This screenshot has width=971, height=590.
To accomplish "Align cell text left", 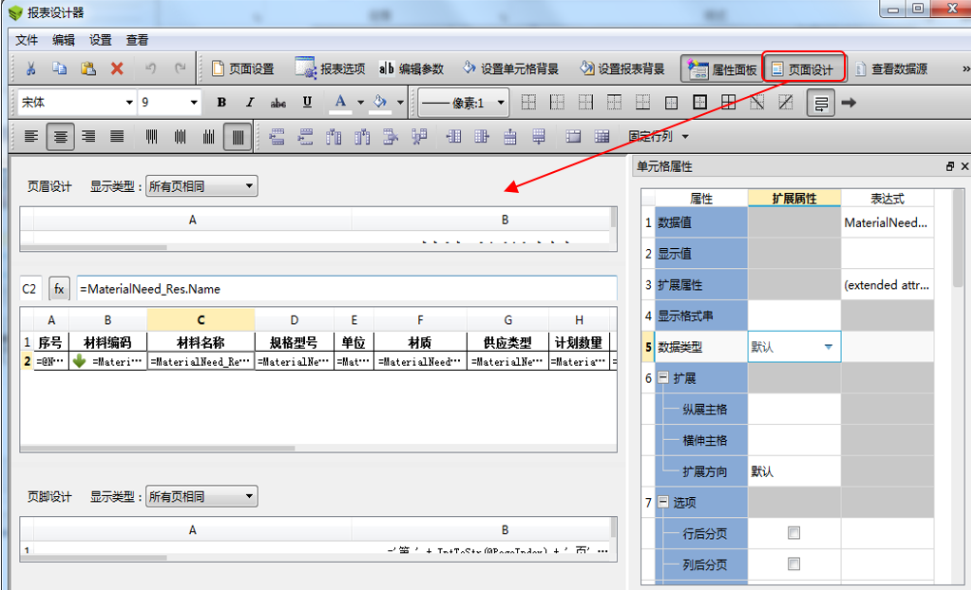I will (31, 137).
